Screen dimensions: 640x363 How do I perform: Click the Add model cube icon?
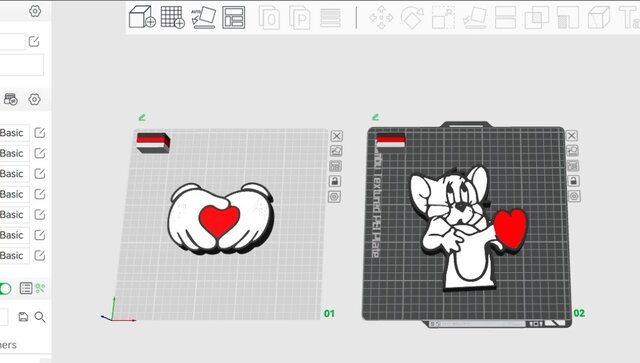point(142,17)
